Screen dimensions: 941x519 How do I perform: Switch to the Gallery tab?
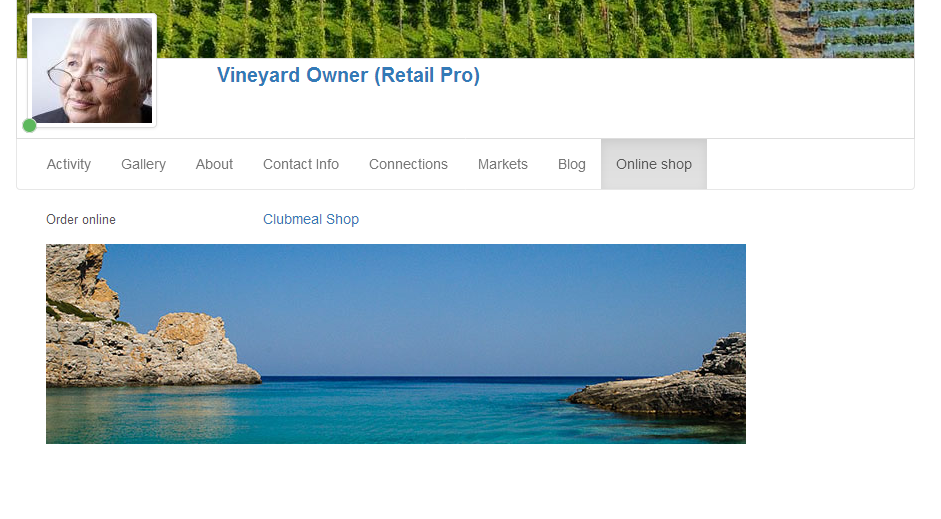click(143, 164)
